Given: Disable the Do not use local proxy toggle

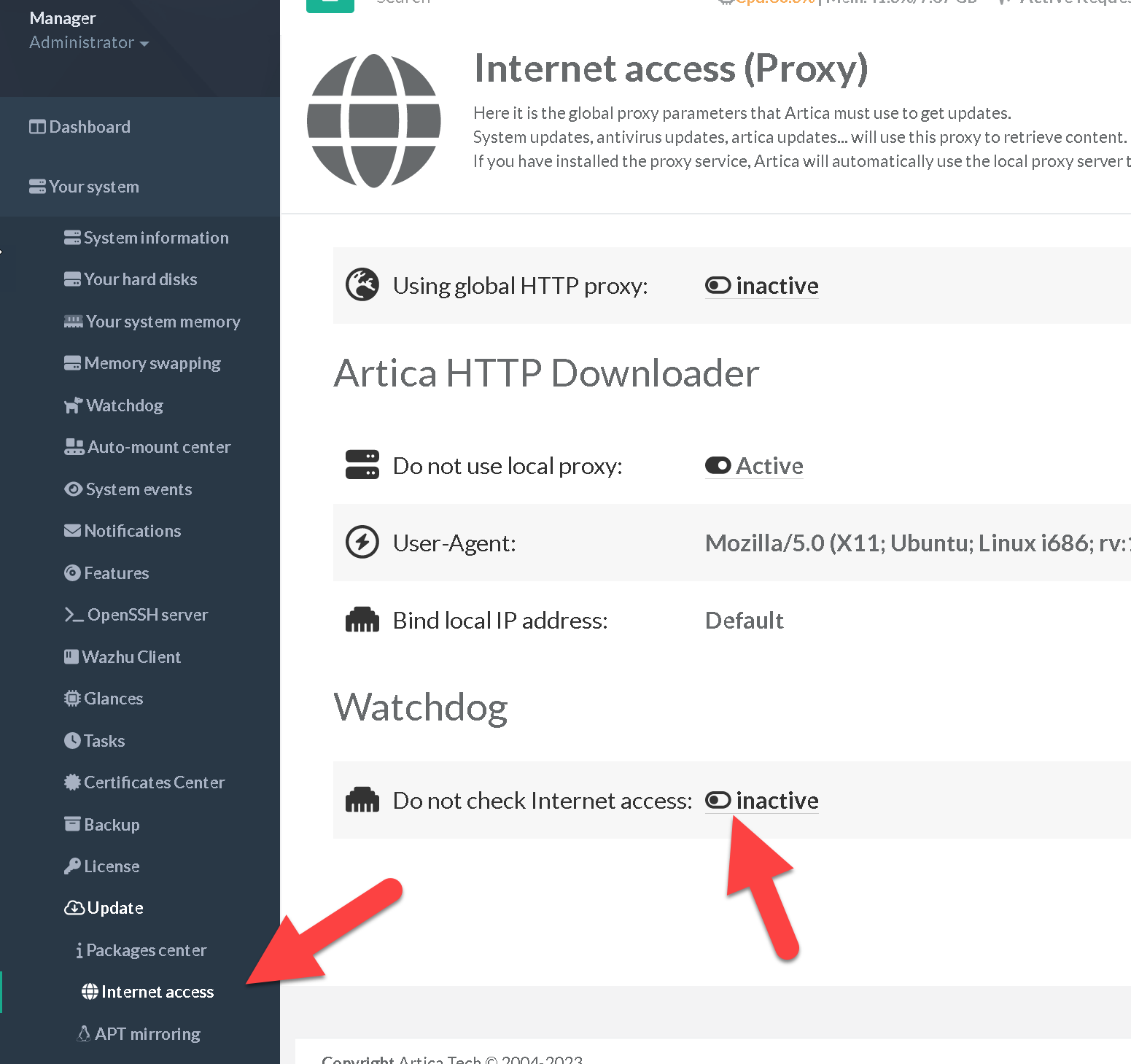Looking at the screenshot, I should (x=718, y=466).
